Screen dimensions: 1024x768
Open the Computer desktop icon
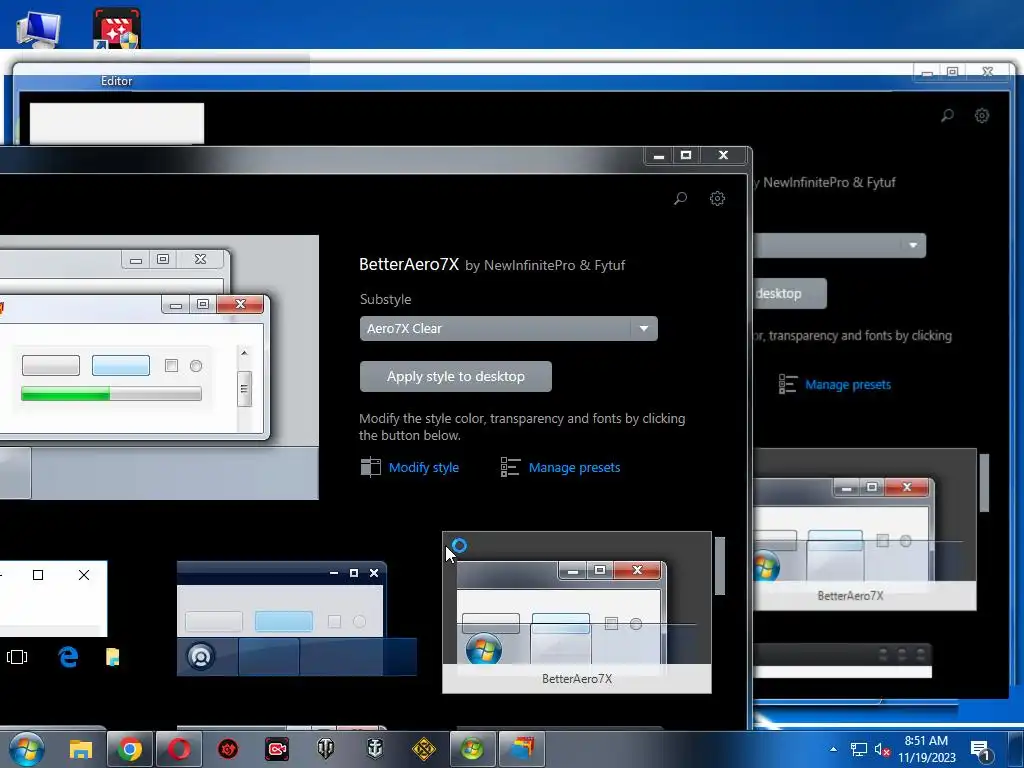[x=38, y=29]
